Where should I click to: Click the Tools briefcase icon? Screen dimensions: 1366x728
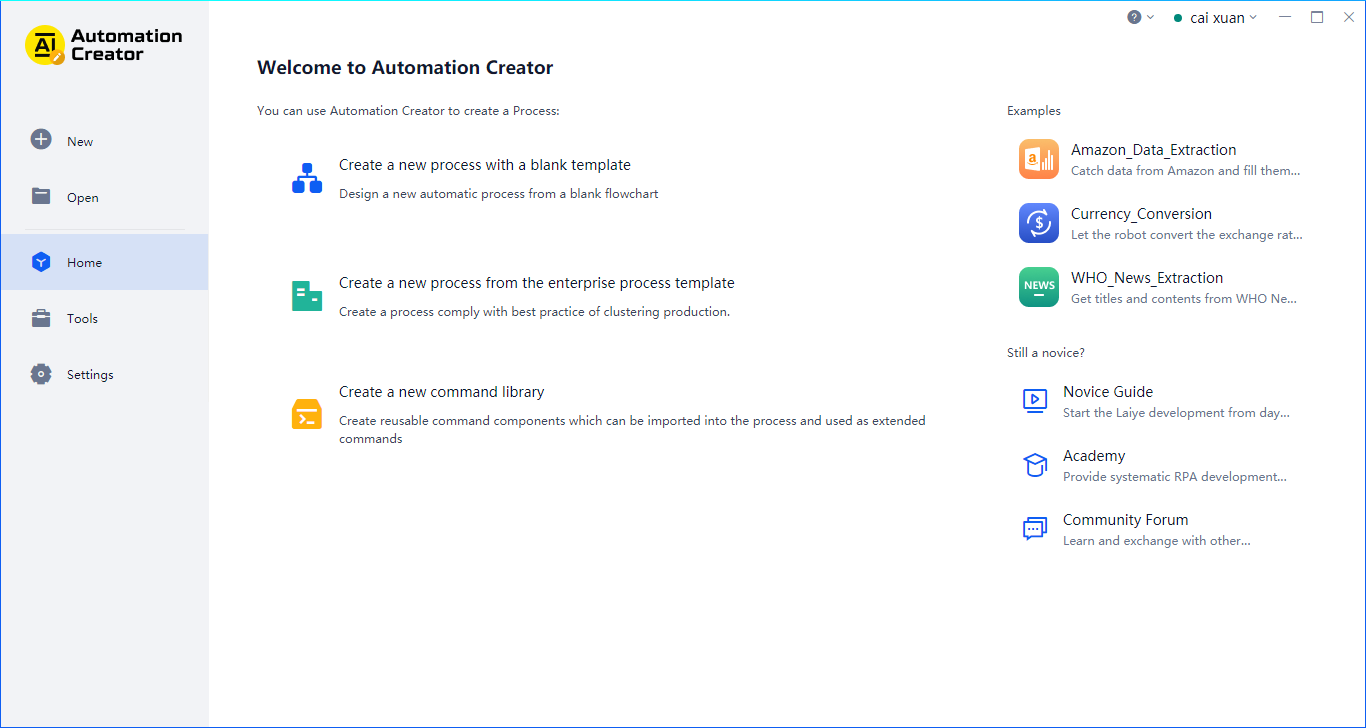click(41, 318)
